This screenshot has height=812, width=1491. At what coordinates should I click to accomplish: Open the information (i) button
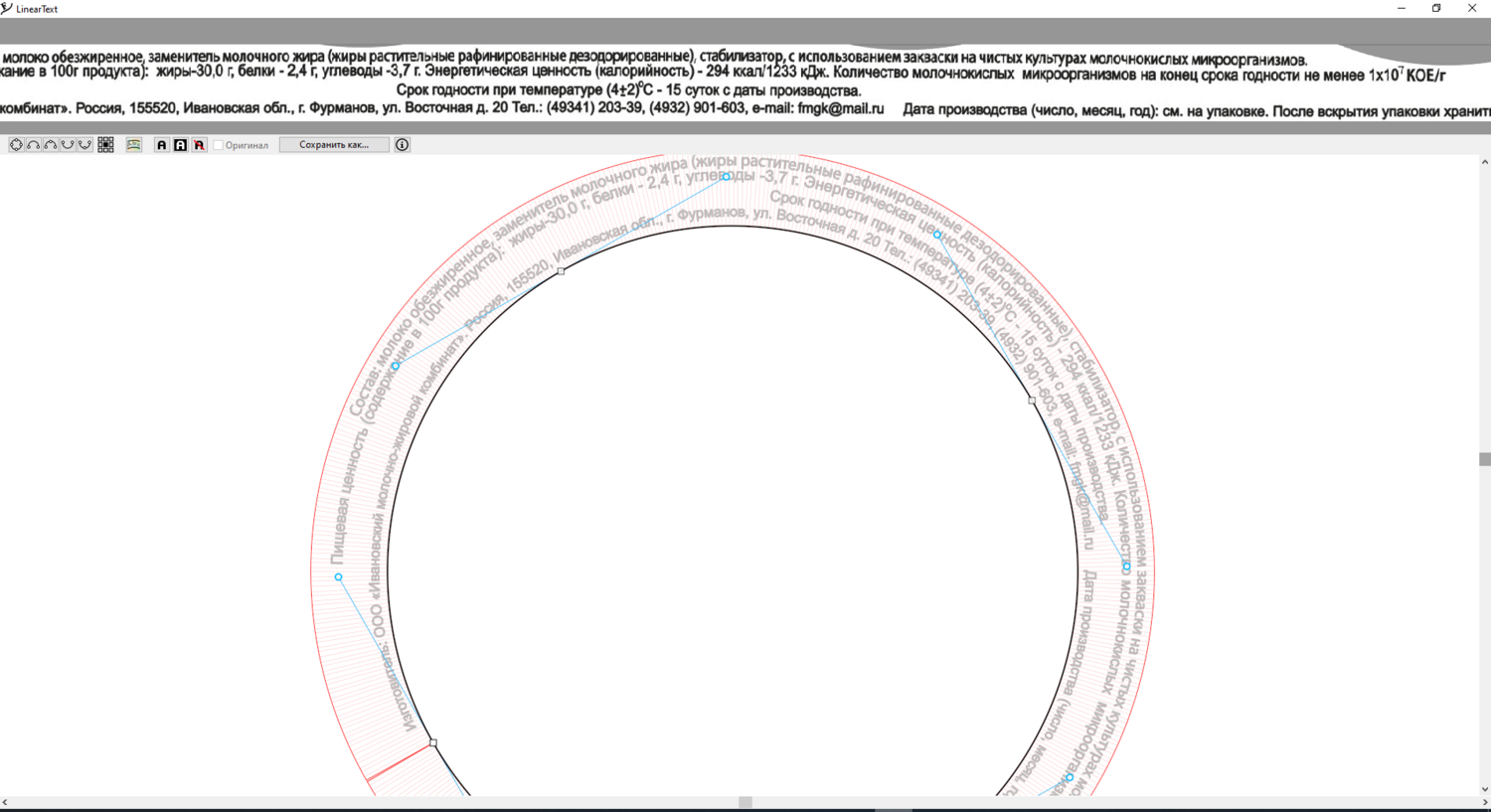click(403, 145)
